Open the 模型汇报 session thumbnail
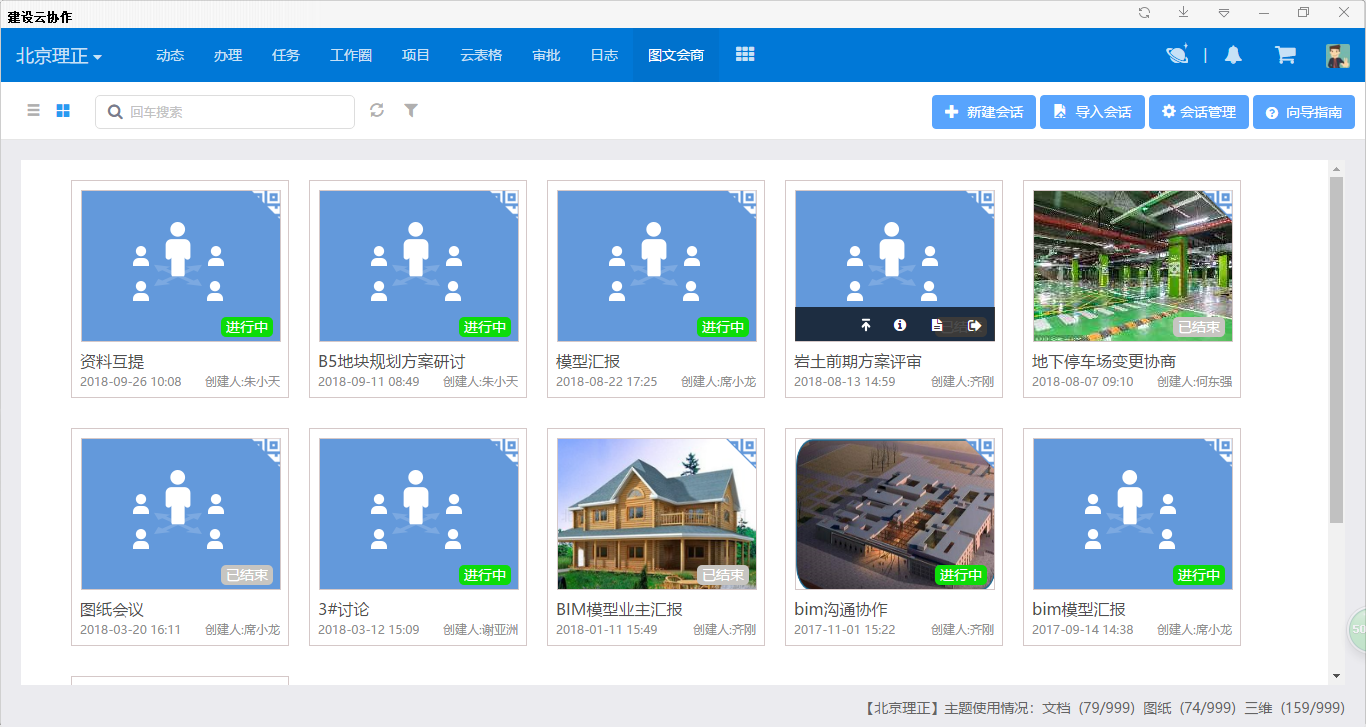The image size is (1366, 727). tap(656, 266)
